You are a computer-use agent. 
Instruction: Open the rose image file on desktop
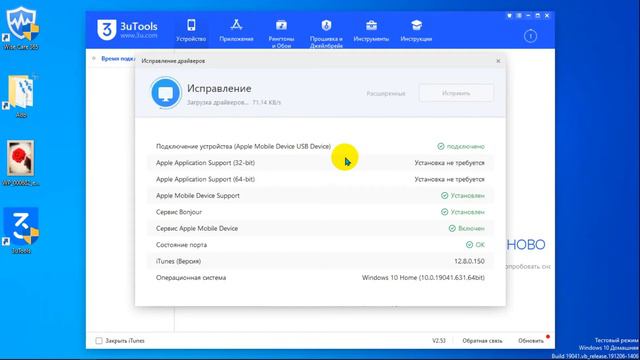click(x=21, y=163)
